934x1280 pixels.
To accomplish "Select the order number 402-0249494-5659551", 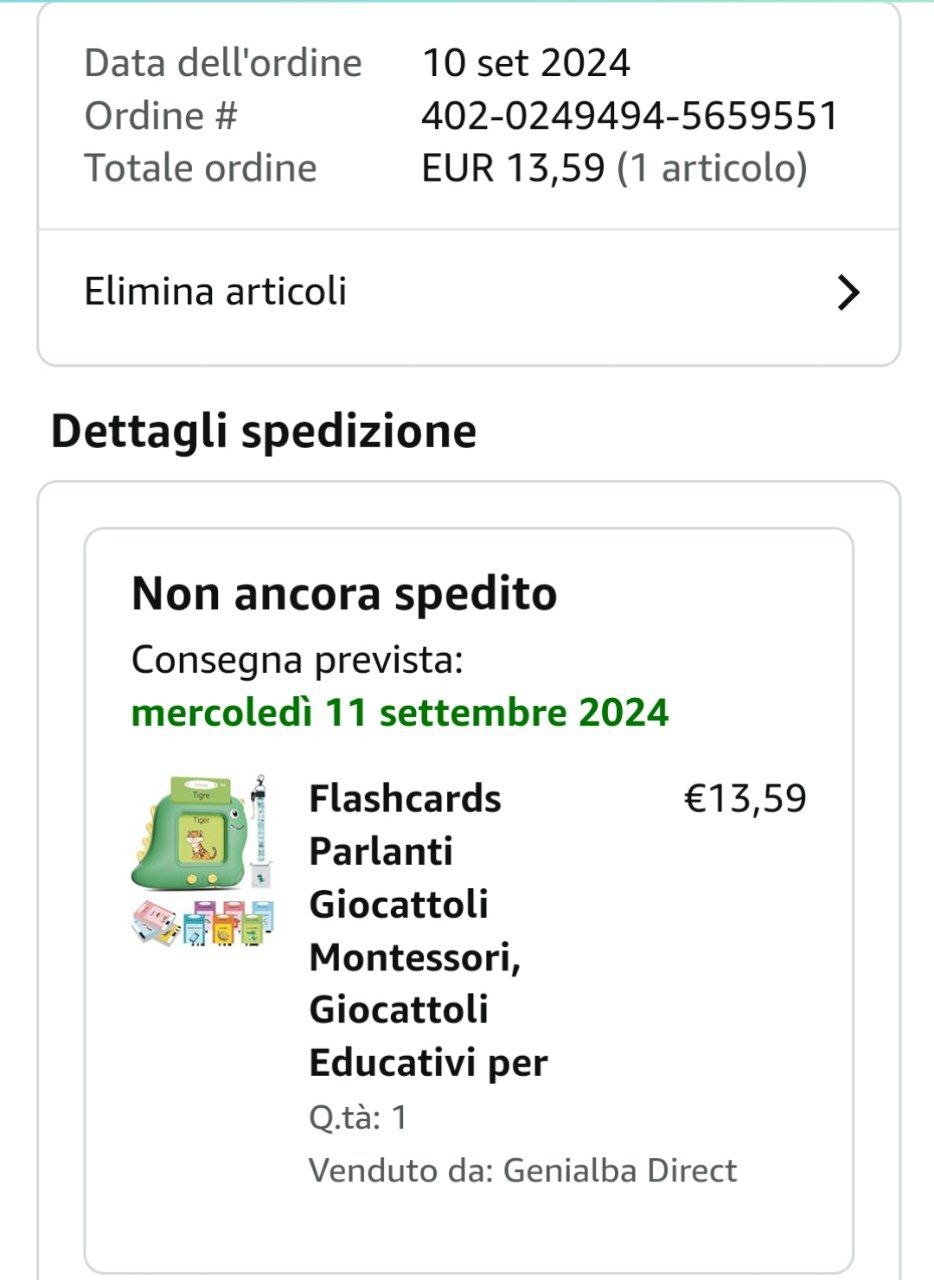I will click(x=630, y=116).
